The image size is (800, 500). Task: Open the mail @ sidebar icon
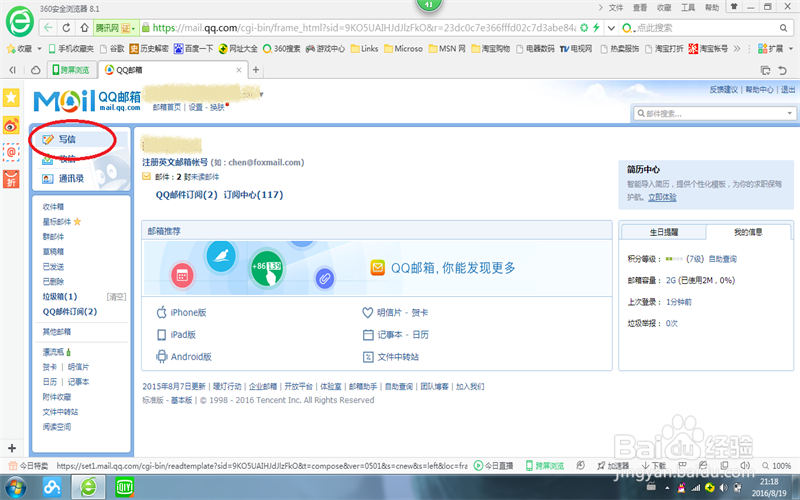coord(11,152)
